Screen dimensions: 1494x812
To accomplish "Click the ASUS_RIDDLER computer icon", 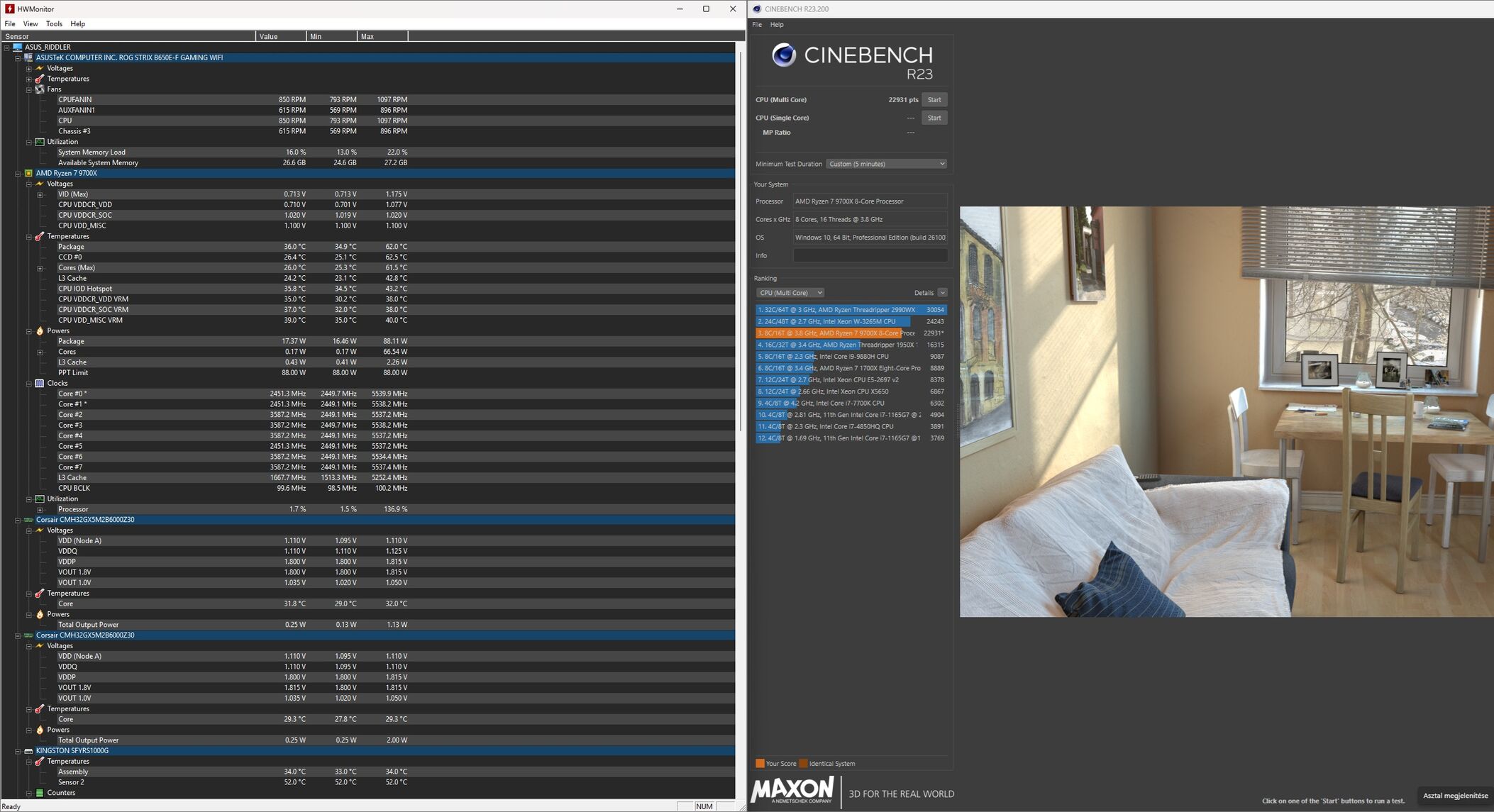I will point(18,47).
